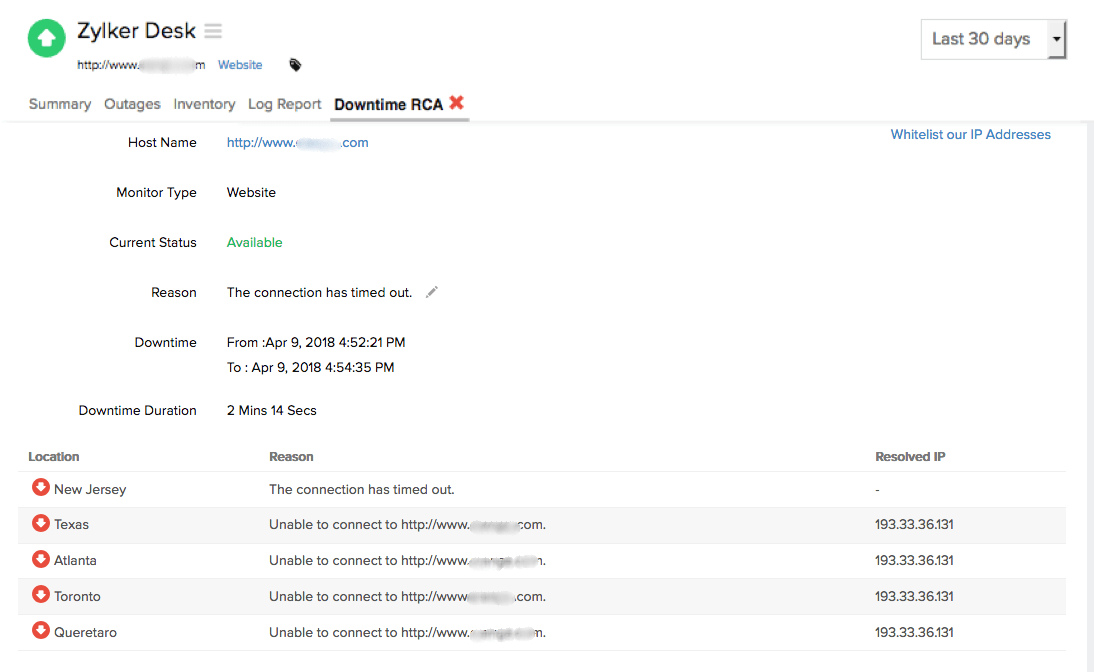Open the hamburger menu beside Zylker Desk
The image size is (1094, 672).
coord(213,31)
